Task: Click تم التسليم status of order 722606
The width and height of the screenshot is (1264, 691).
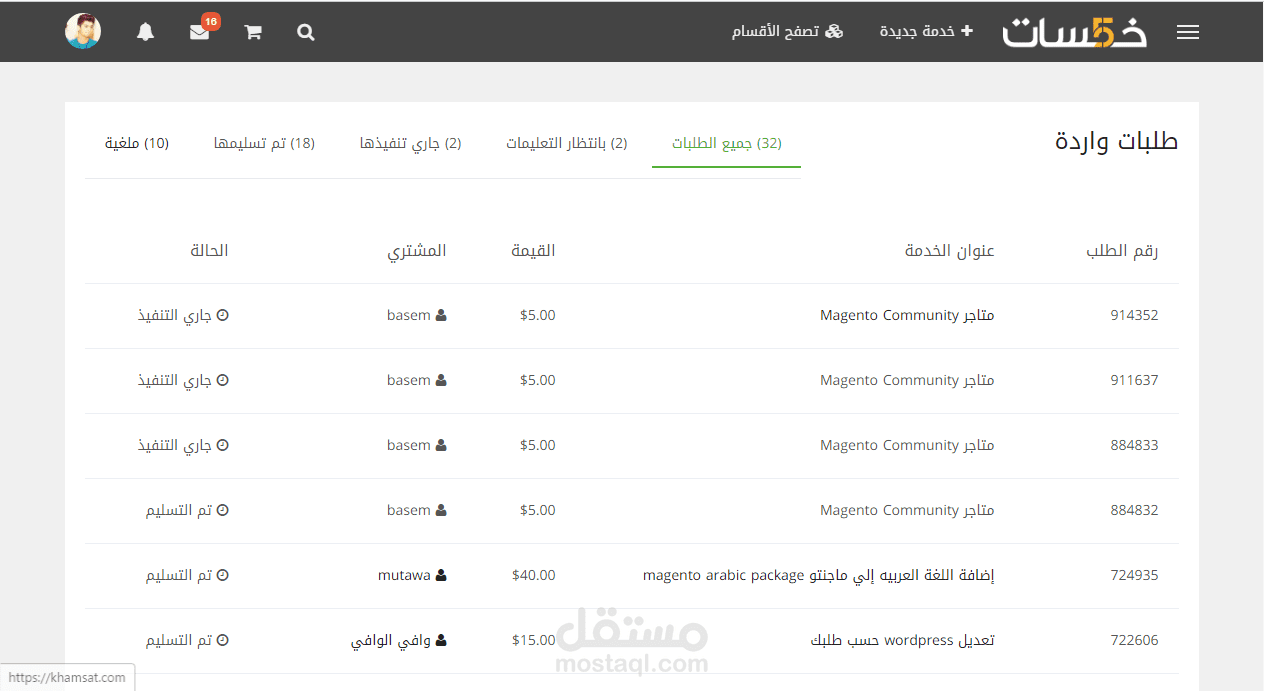Action: [187, 640]
